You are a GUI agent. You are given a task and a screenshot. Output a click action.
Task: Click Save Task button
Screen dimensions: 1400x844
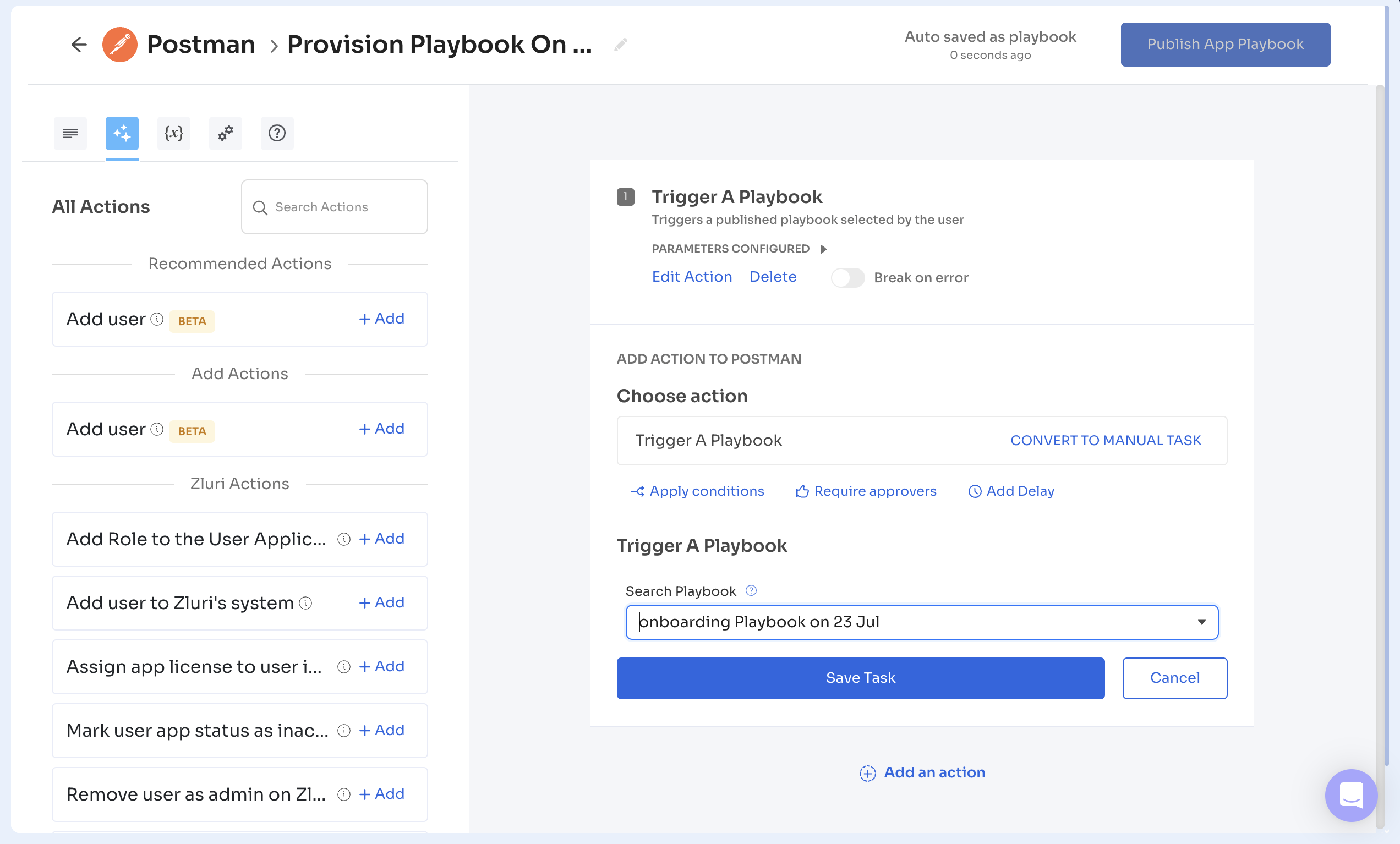(x=860, y=678)
